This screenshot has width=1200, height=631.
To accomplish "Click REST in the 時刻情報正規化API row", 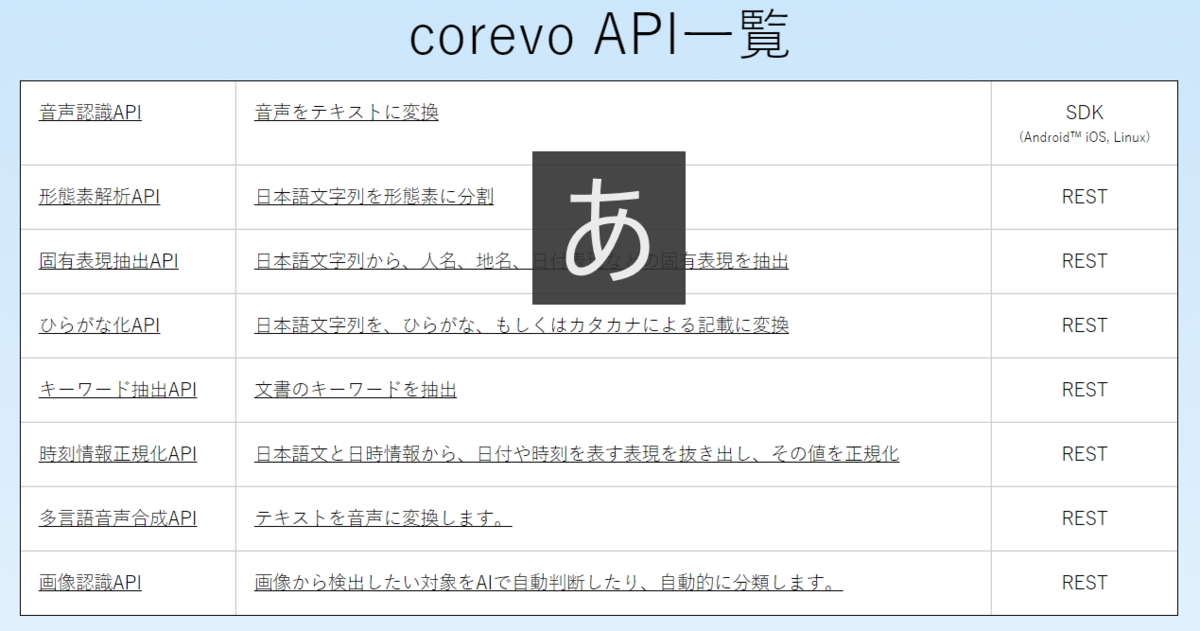I will (1084, 454).
